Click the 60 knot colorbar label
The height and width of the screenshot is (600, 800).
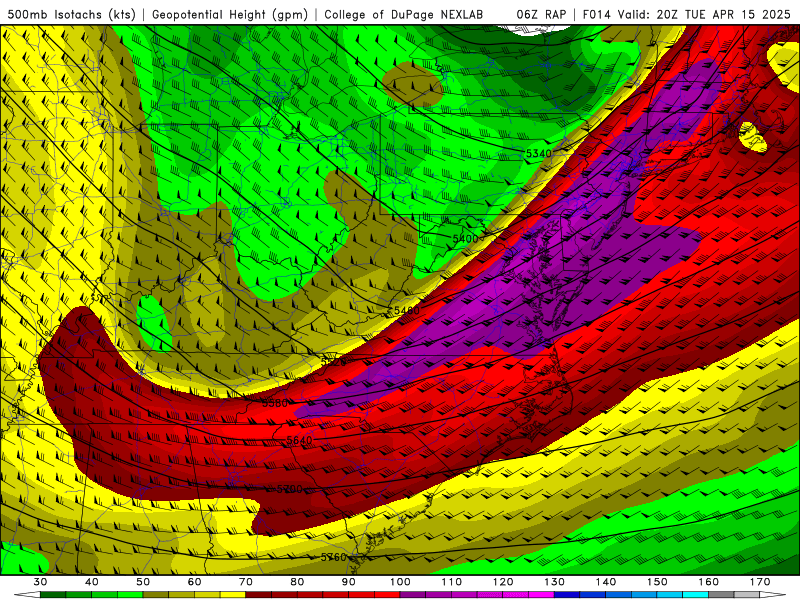click(194, 582)
